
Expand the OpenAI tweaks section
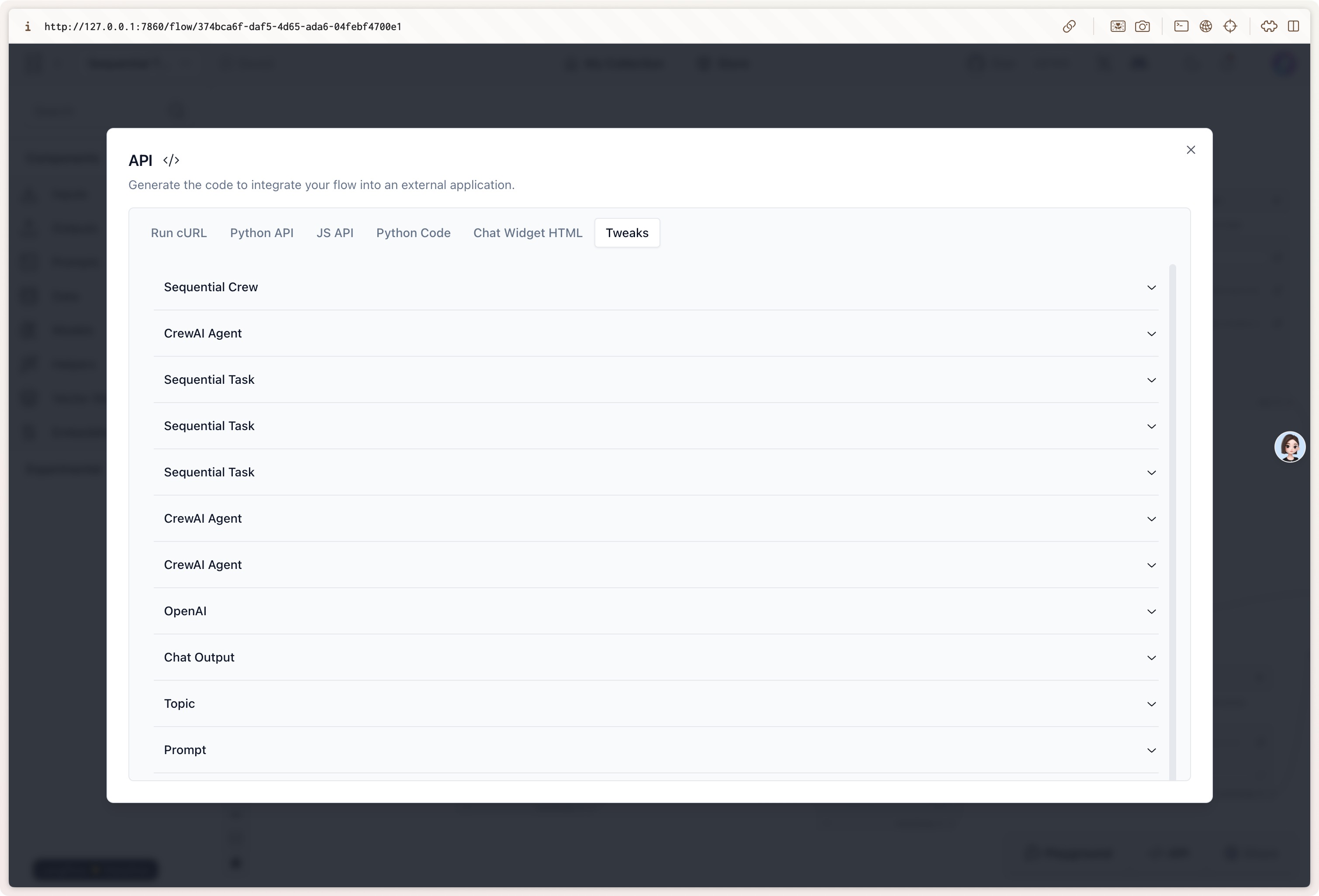[x=656, y=611]
